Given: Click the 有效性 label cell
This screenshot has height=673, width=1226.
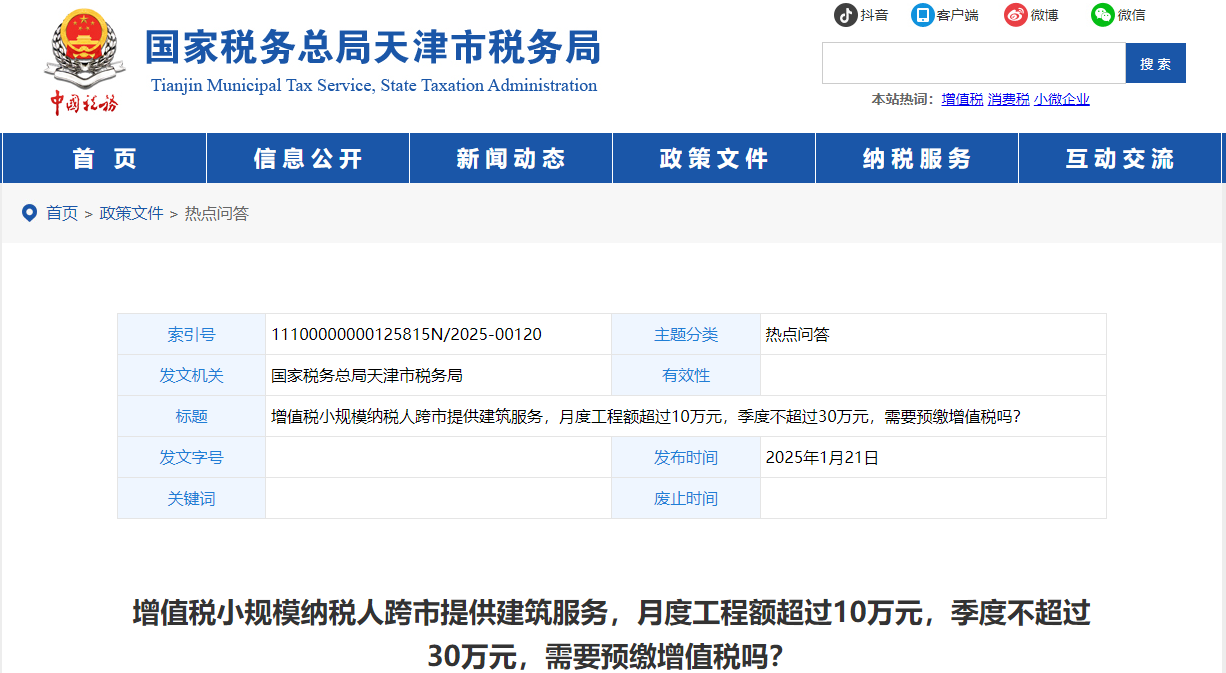Looking at the screenshot, I should [686, 375].
